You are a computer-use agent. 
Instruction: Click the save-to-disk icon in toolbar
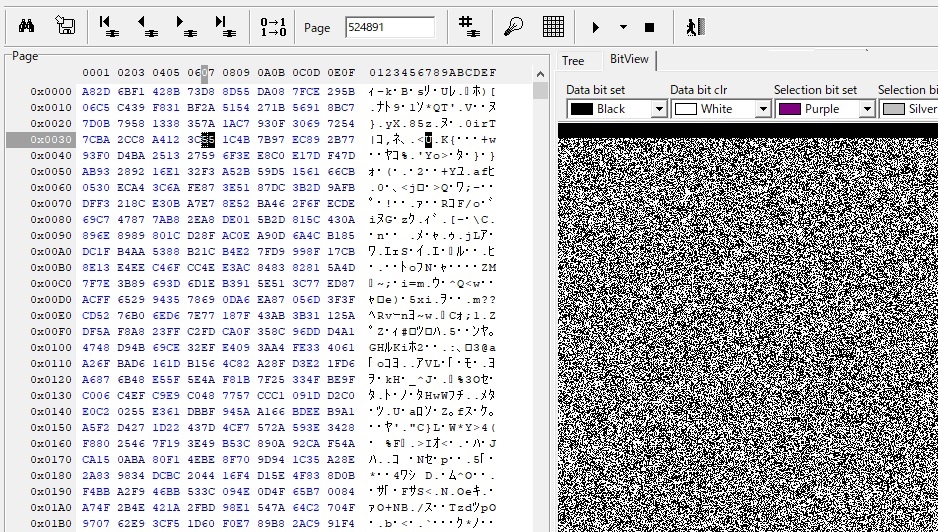pos(65,27)
